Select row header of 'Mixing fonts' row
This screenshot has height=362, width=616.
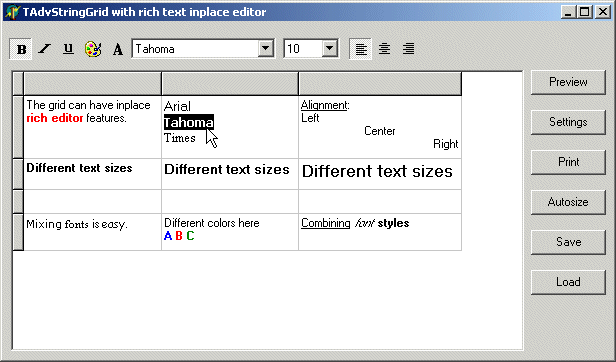(x=18, y=232)
